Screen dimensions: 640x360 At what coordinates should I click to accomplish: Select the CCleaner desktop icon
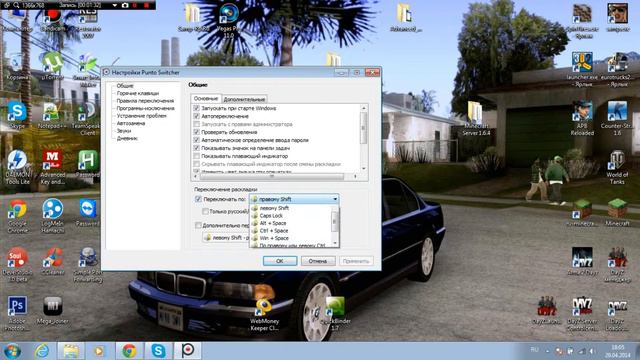[x=53, y=261]
